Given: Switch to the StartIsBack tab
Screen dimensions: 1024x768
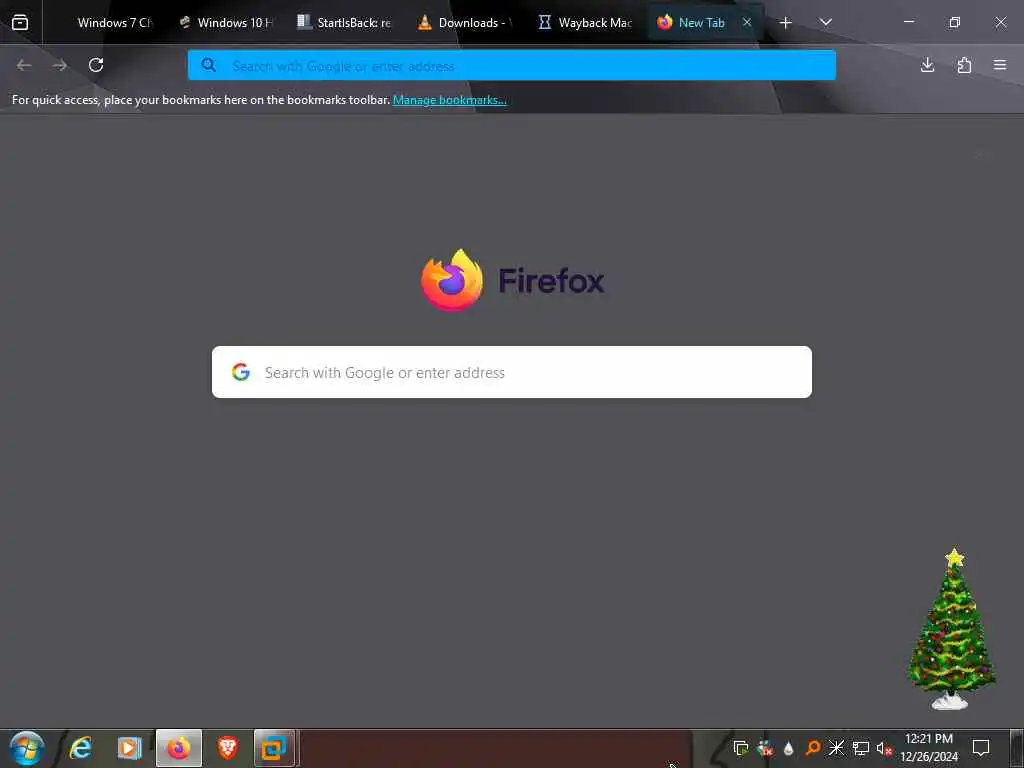Looking at the screenshot, I should 345,22.
